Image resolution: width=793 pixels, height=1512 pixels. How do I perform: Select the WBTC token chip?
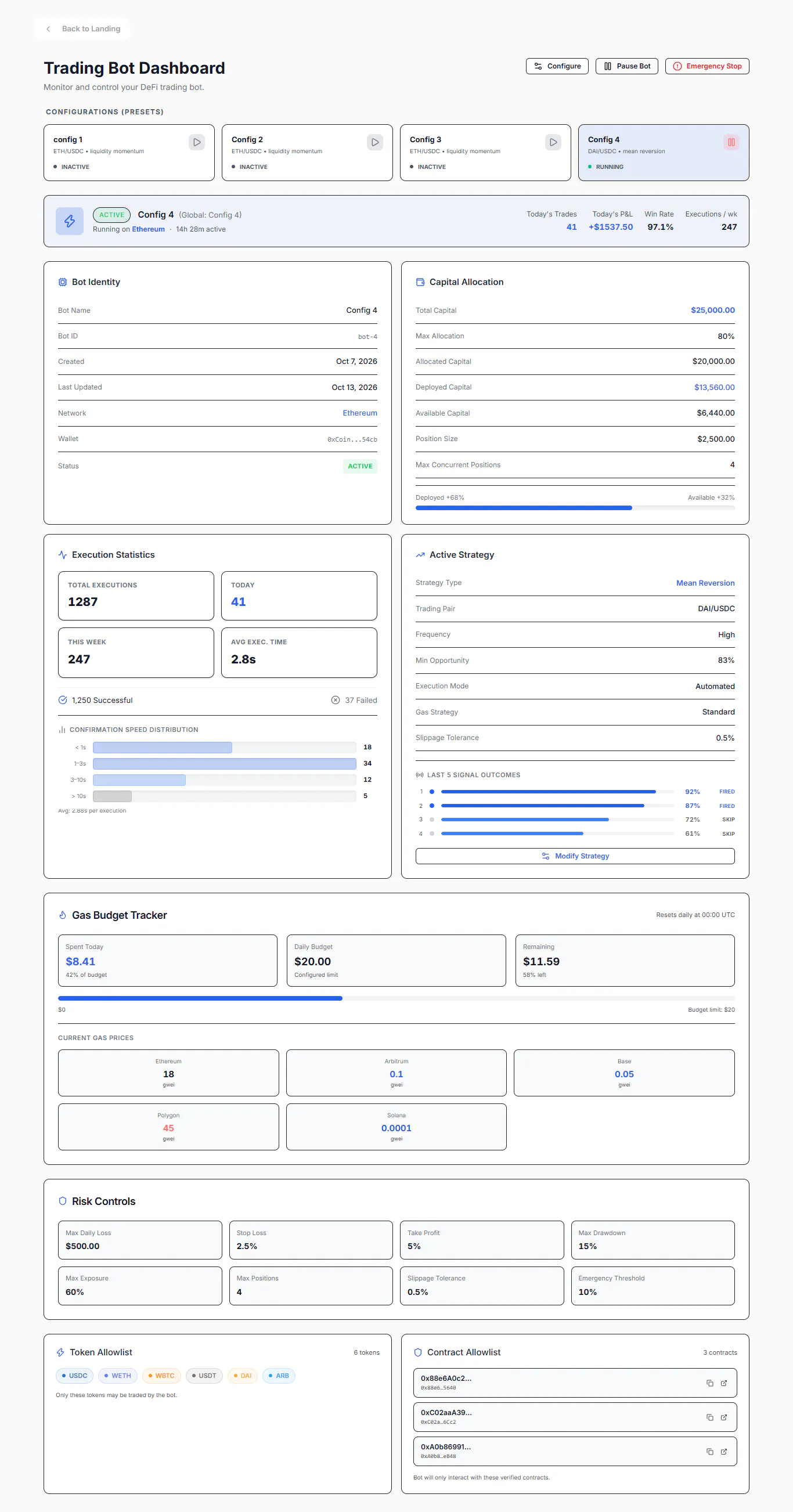[x=161, y=1376]
